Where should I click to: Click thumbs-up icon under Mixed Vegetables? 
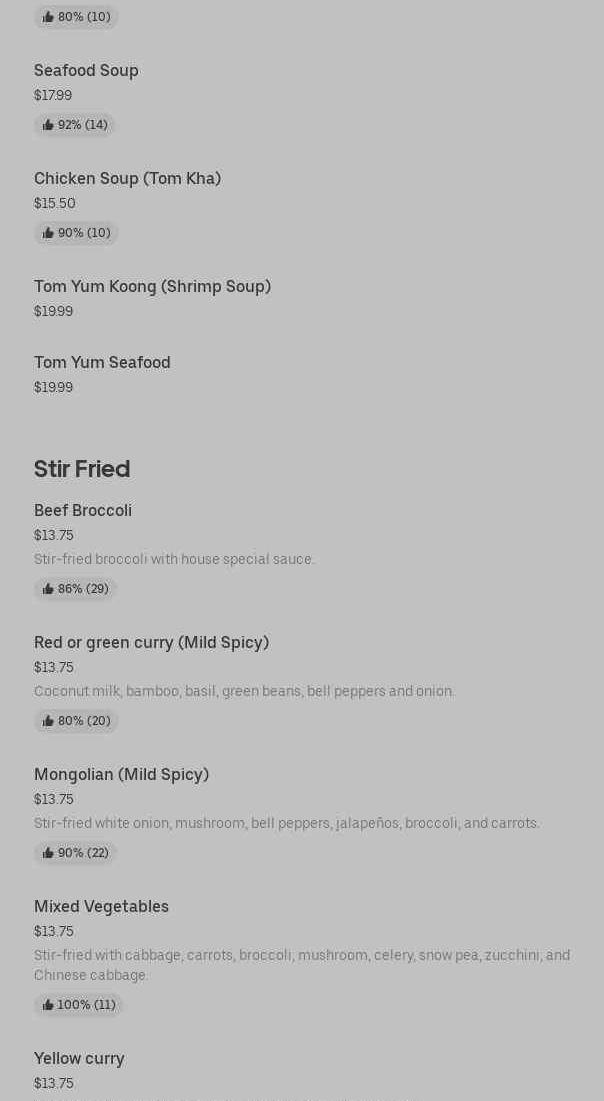(48, 1005)
